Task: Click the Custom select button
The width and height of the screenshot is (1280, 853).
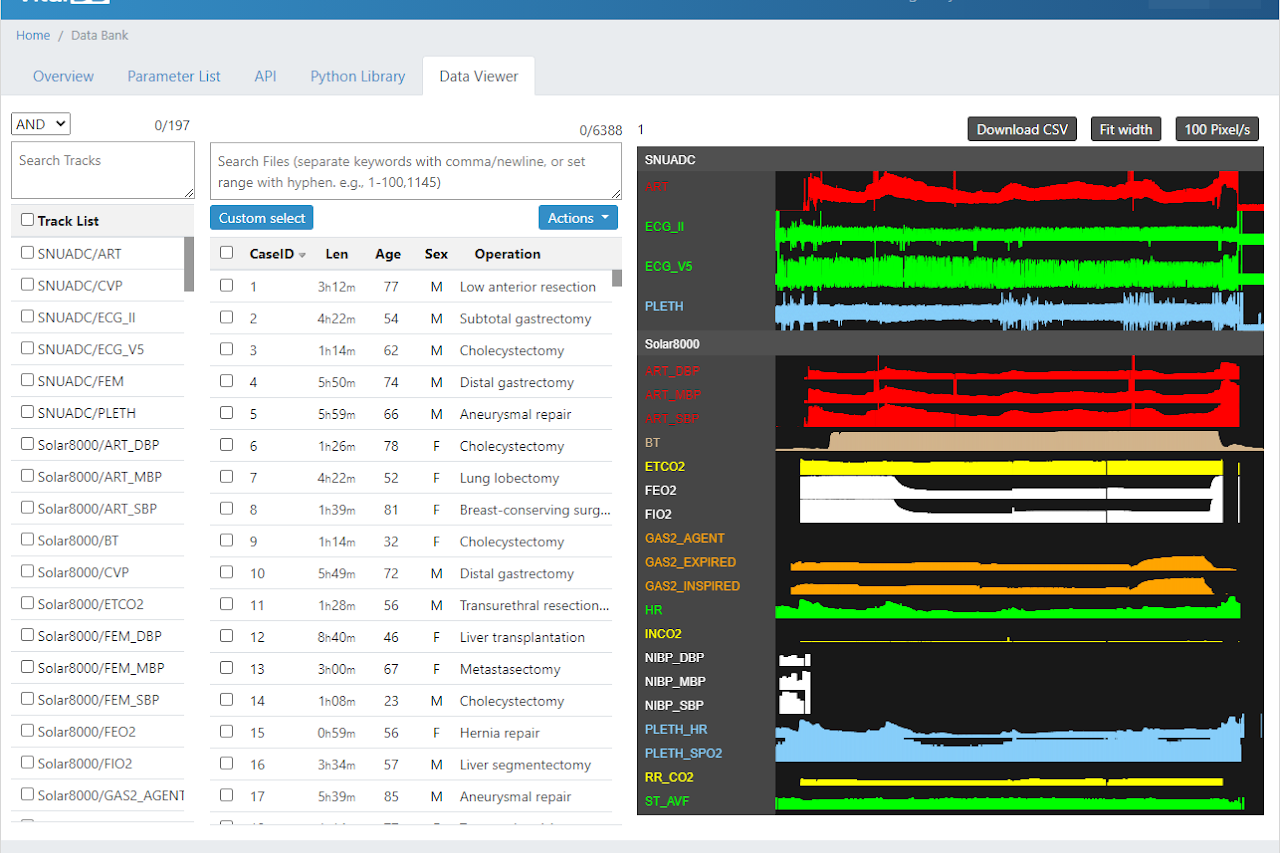Action: coord(262,218)
